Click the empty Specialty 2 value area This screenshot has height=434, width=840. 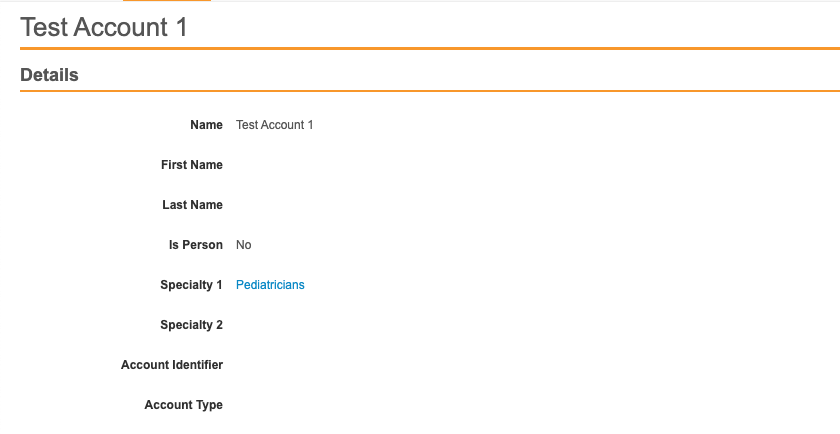coord(300,325)
